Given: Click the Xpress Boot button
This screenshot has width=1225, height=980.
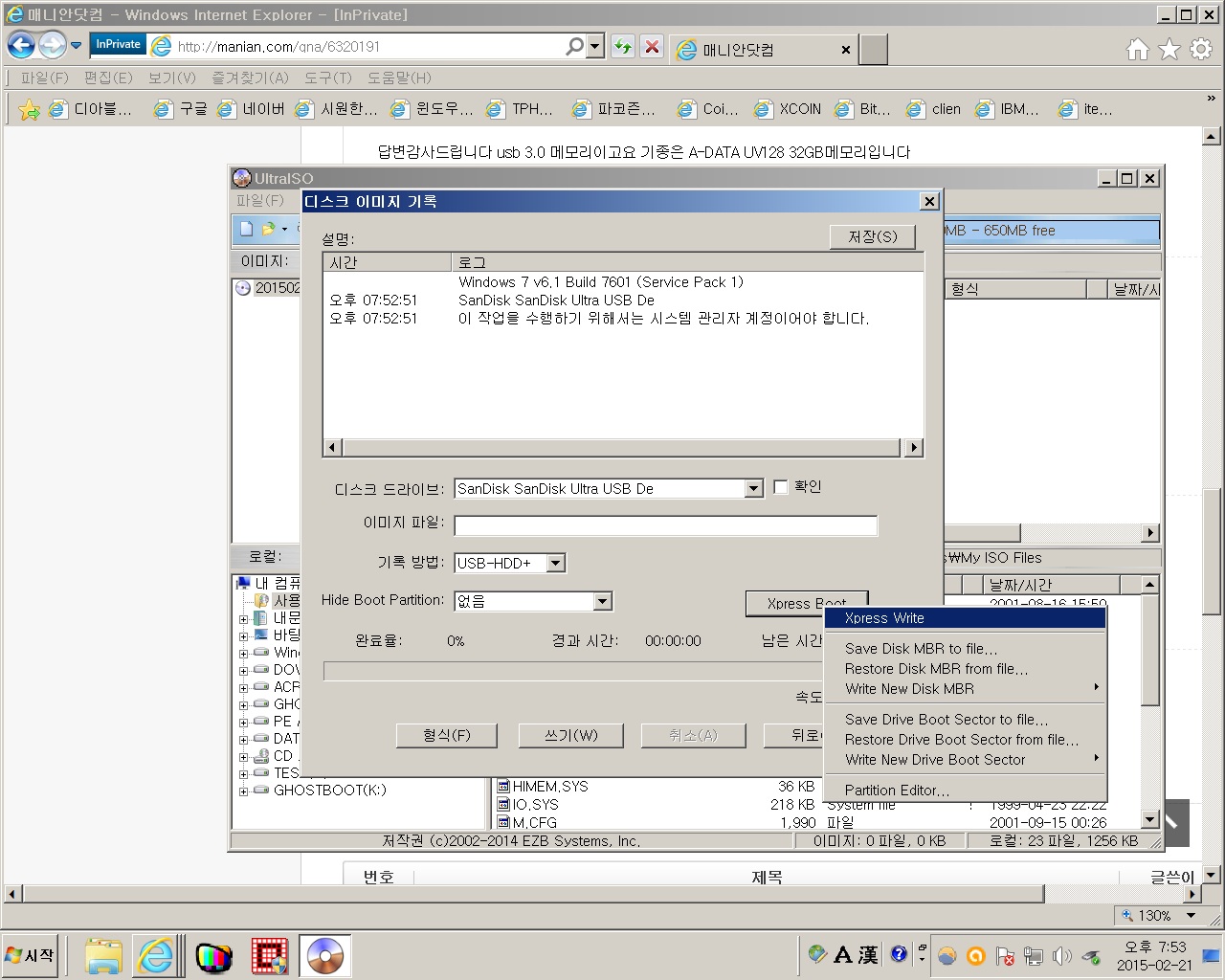Looking at the screenshot, I should (x=807, y=603).
